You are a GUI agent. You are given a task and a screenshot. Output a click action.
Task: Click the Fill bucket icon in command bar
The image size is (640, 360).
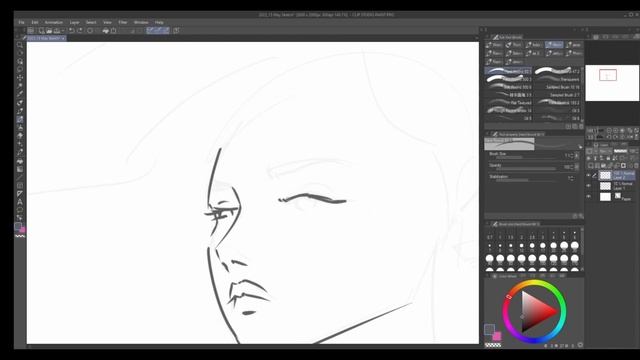106,31
